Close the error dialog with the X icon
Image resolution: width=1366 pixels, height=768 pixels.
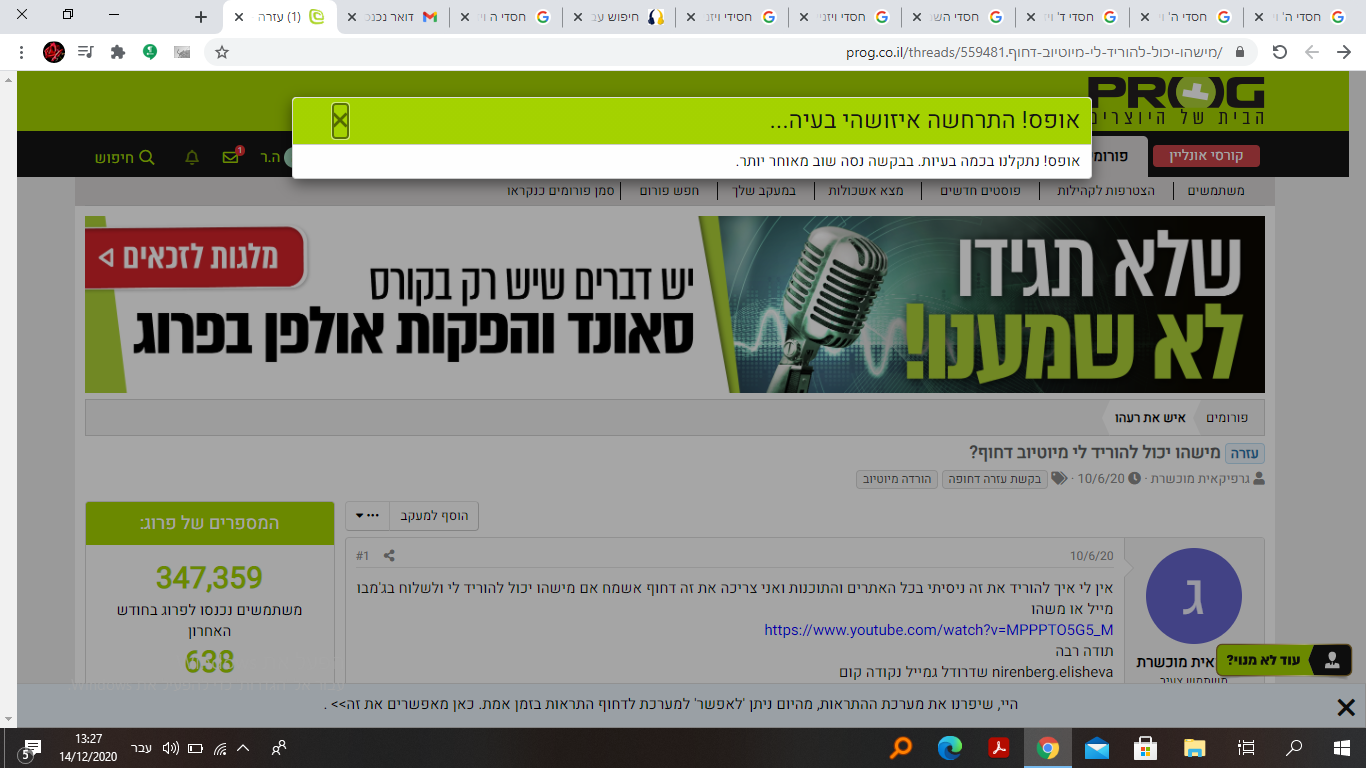(340, 121)
